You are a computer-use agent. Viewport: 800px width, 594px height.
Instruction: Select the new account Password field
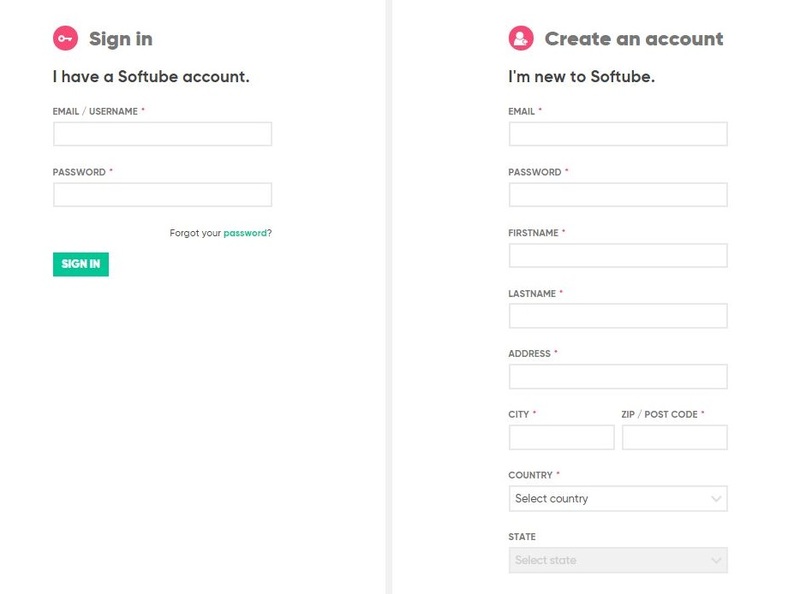[x=618, y=195]
